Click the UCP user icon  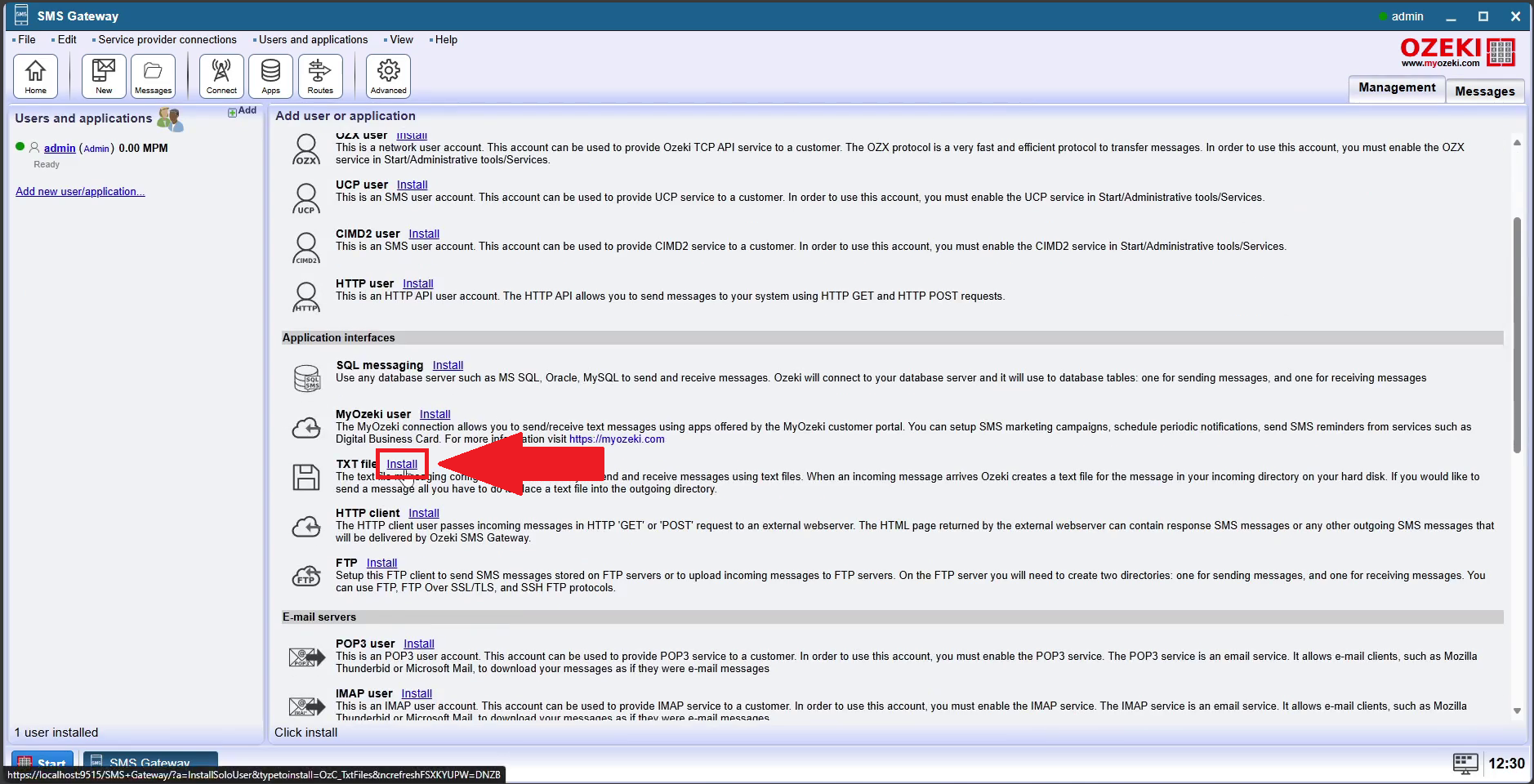[306, 198]
